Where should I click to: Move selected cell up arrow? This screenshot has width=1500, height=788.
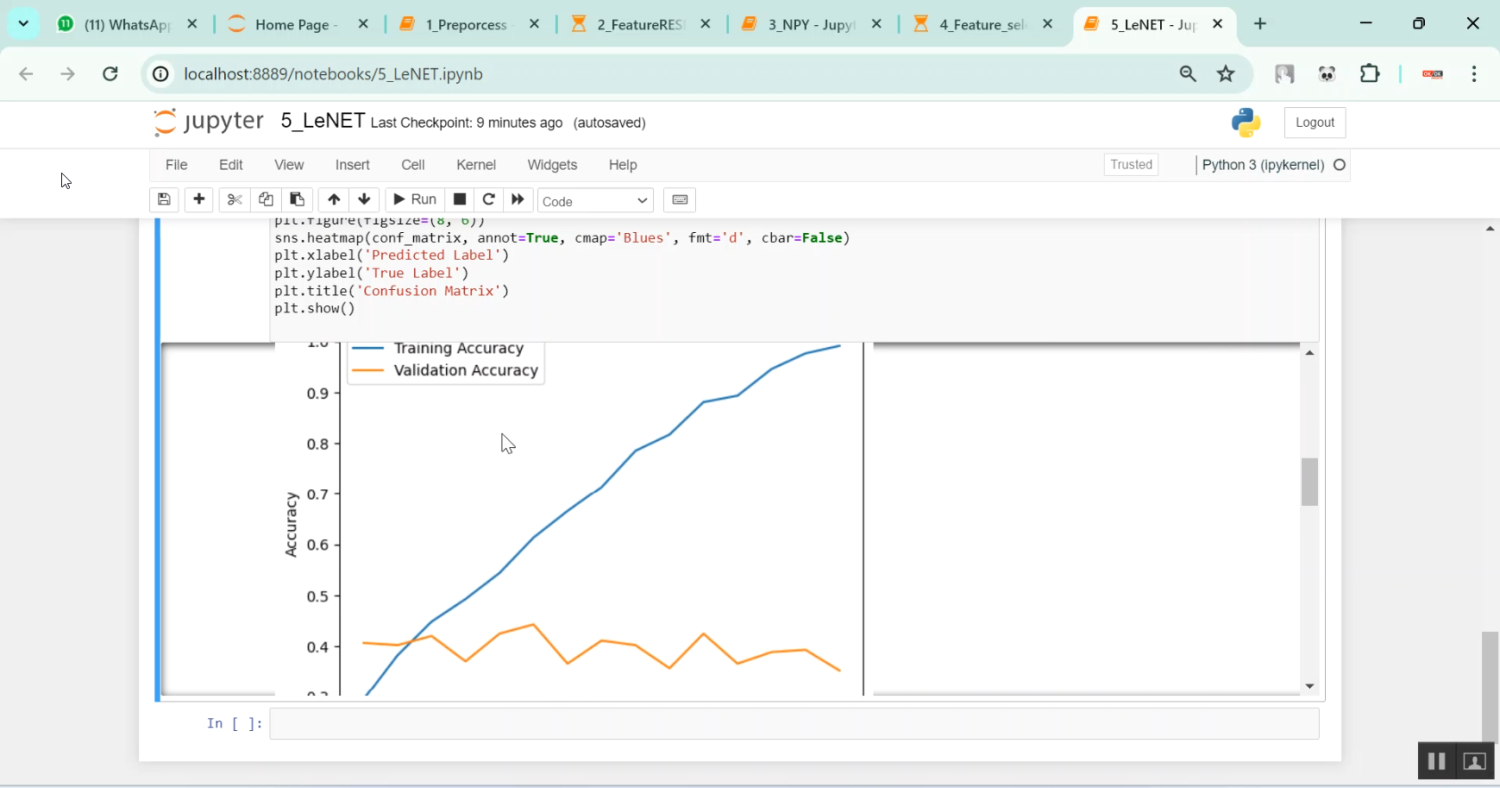click(334, 200)
